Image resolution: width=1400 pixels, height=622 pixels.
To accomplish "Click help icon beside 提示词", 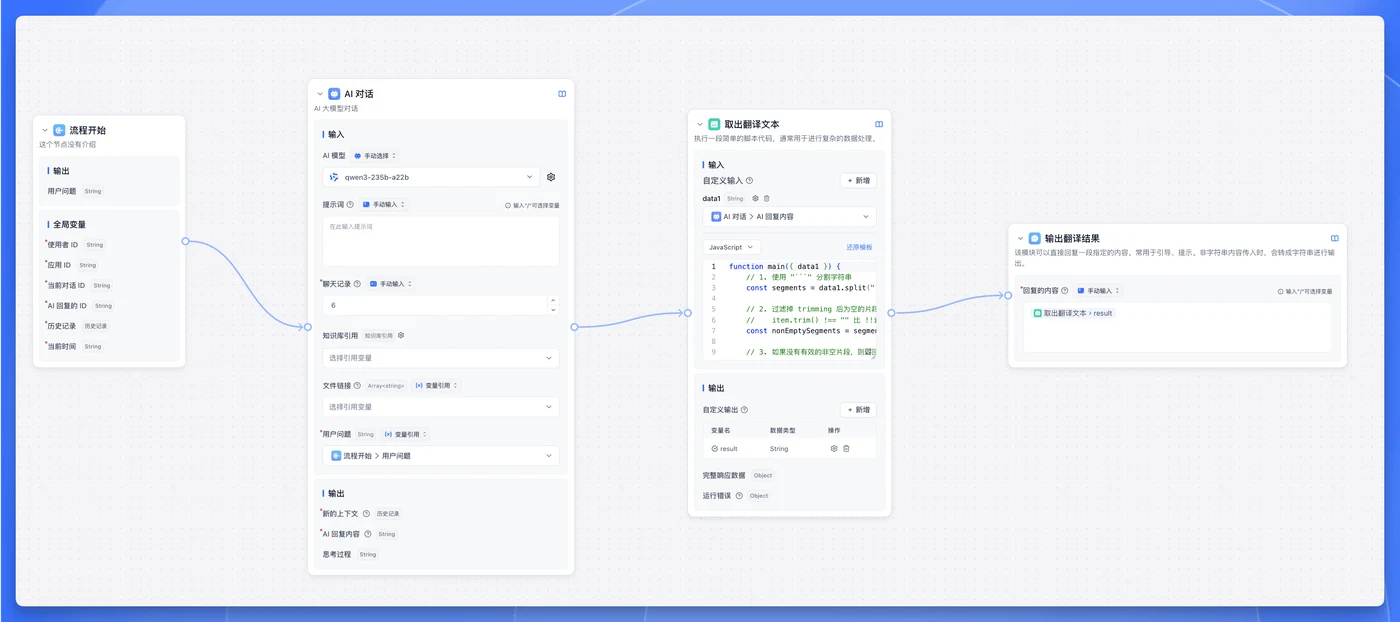I will (x=352, y=205).
